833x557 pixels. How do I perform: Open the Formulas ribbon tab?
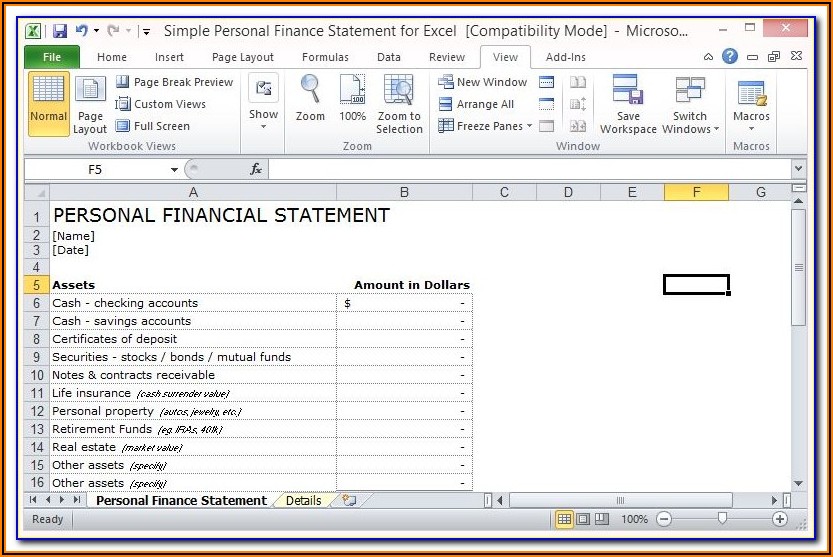coord(325,57)
